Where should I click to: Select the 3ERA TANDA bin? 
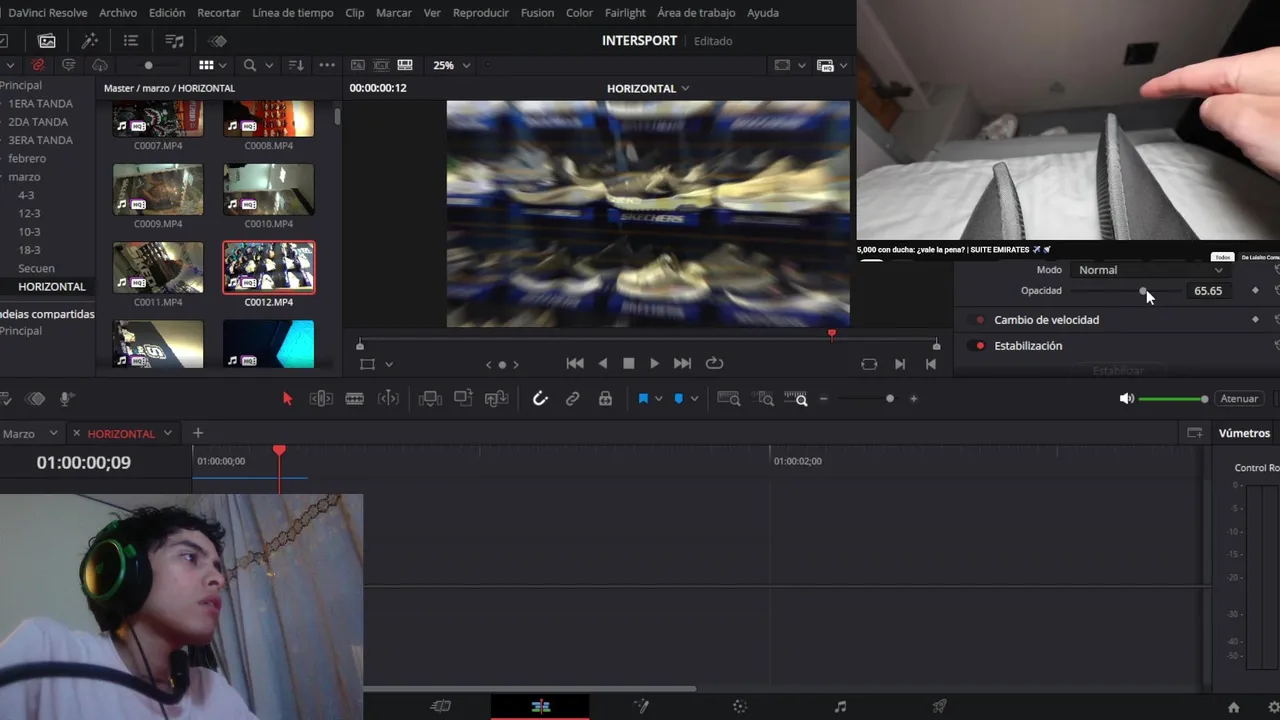40,140
